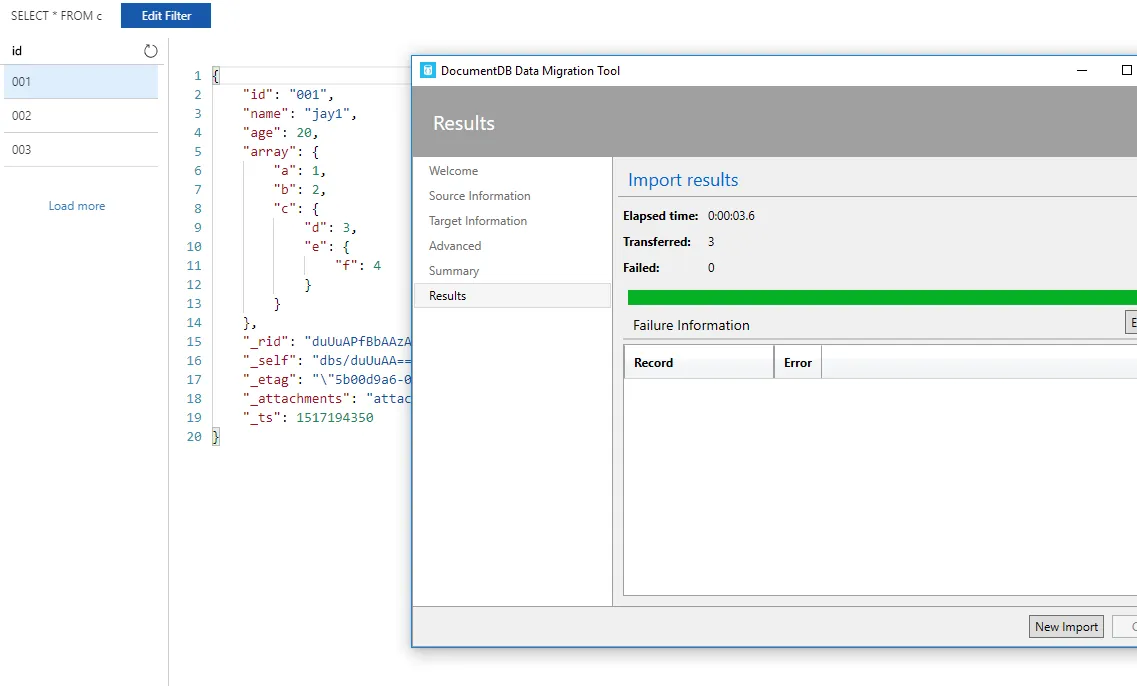
Task: Click the Edit Filter button
Action: pos(166,15)
